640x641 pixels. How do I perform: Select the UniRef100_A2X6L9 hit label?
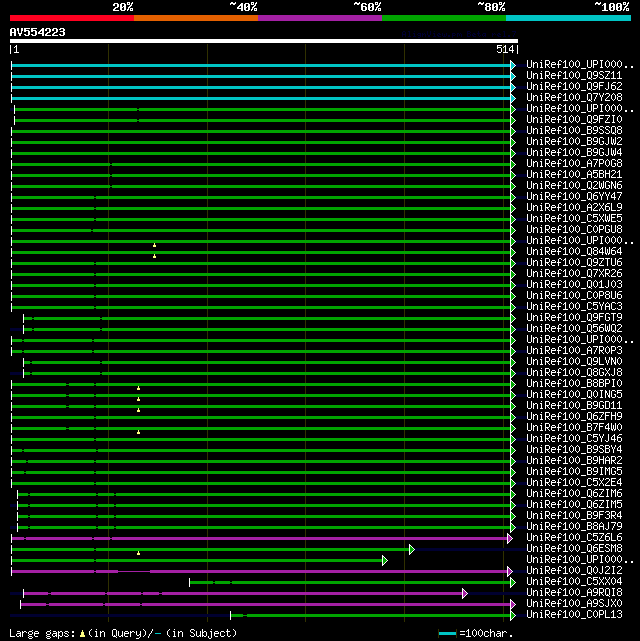pos(574,208)
